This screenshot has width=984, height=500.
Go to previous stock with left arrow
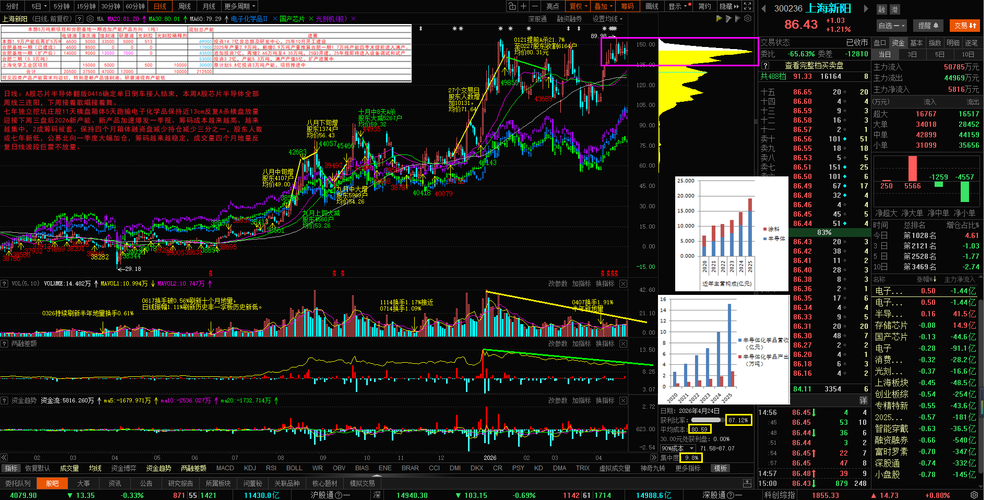pyautogui.click(x=763, y=9)
